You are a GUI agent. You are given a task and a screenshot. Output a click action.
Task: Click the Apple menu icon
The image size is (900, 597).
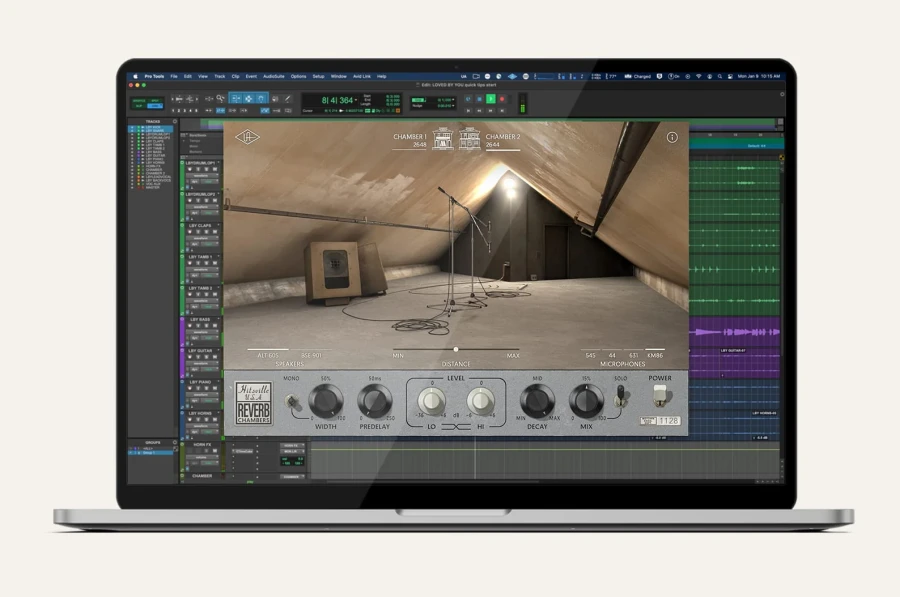click(x=135, y=76)
